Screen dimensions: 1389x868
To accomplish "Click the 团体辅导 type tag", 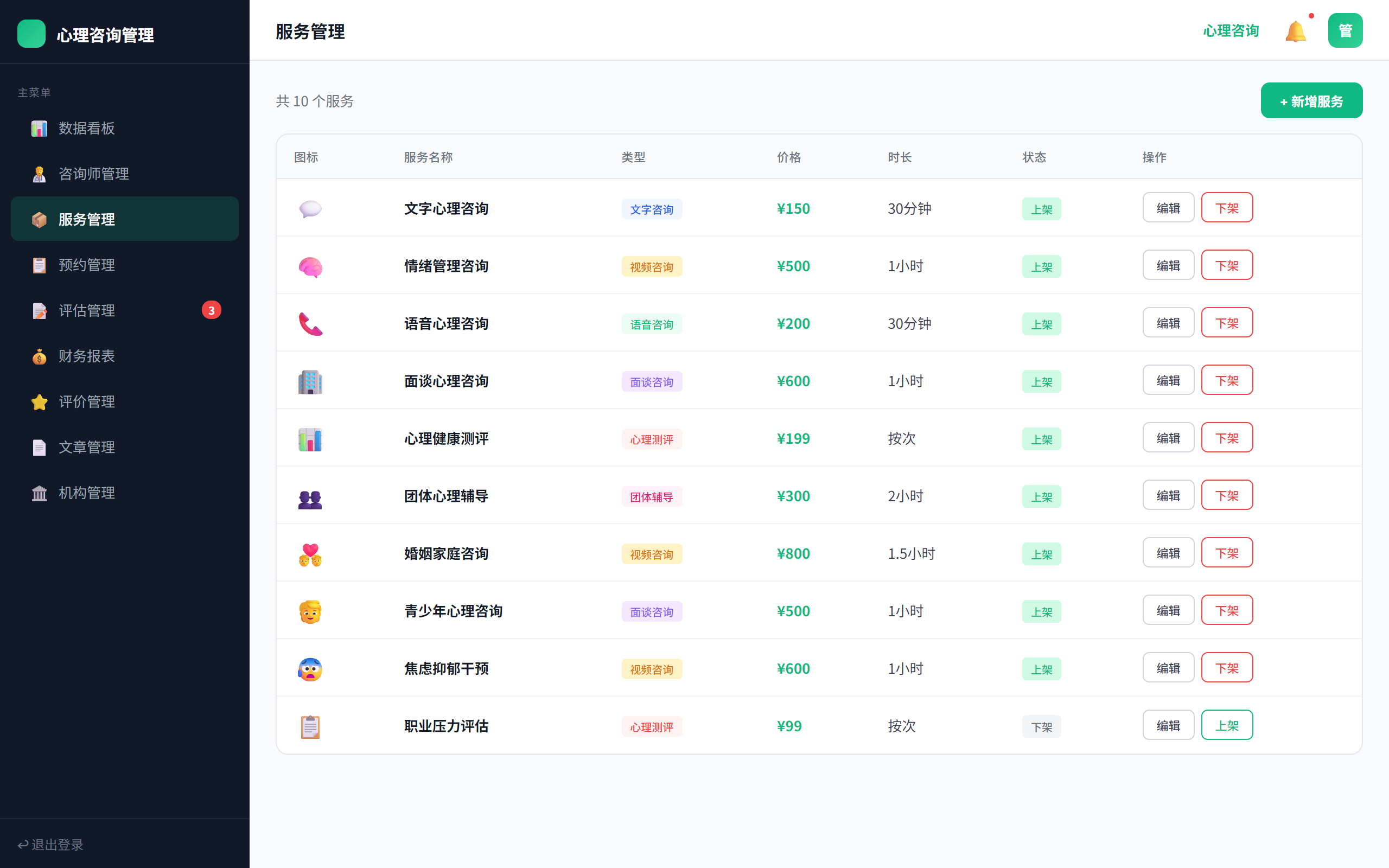I will point(652,496).
